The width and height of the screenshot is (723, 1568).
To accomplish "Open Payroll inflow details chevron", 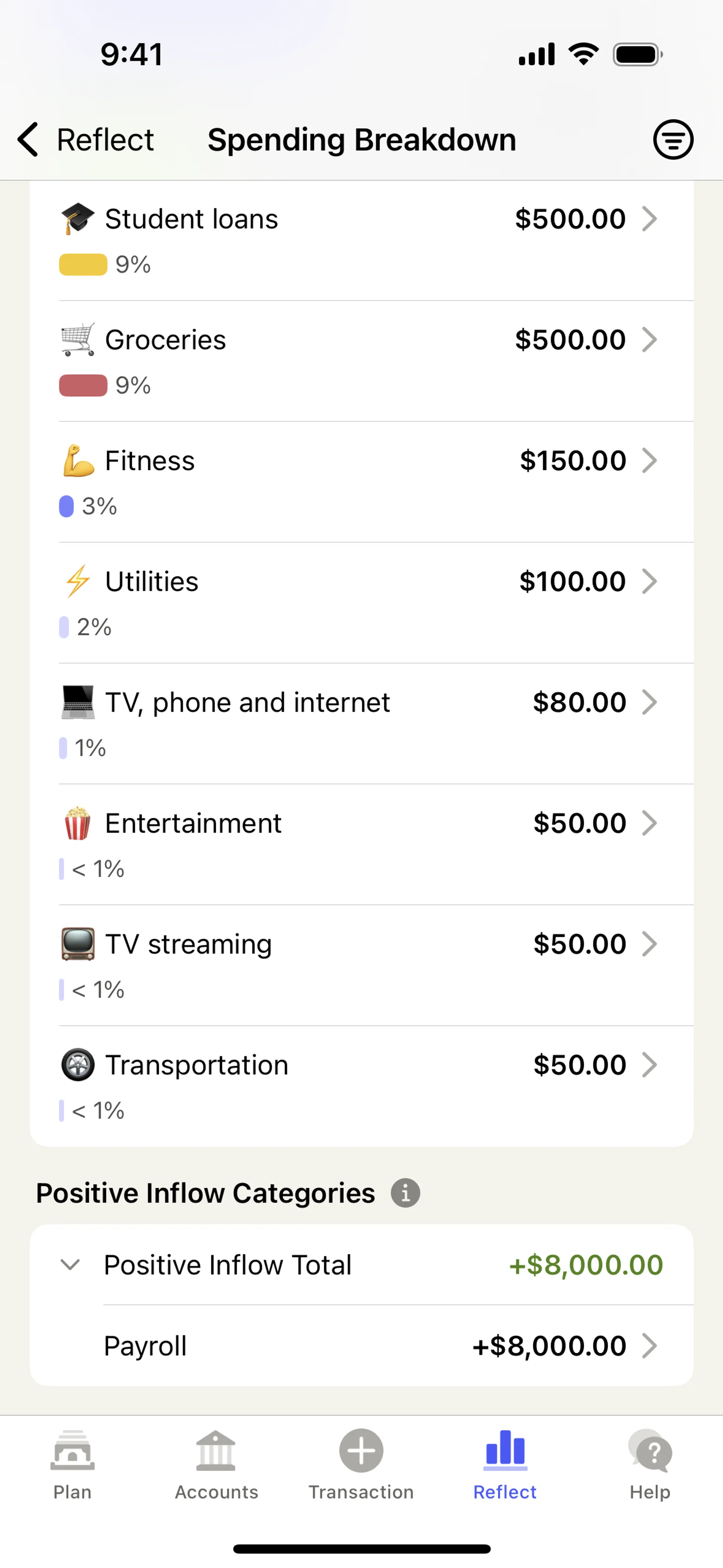I will pyautogui.click(x=649, y=1346).
